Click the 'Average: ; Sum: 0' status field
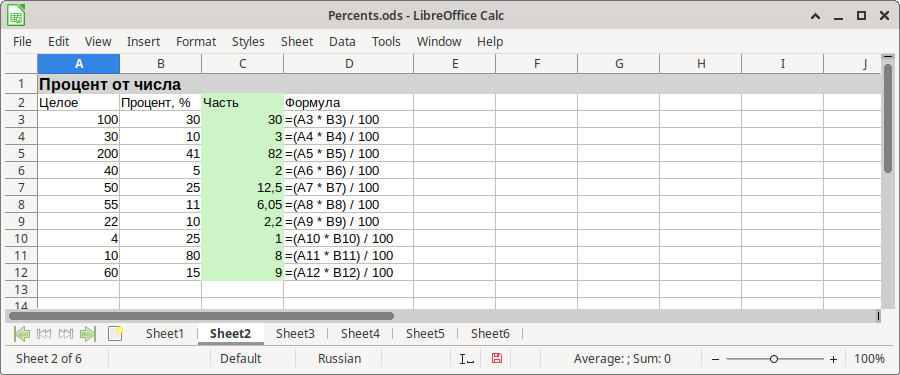 click(x=622, y=359)
